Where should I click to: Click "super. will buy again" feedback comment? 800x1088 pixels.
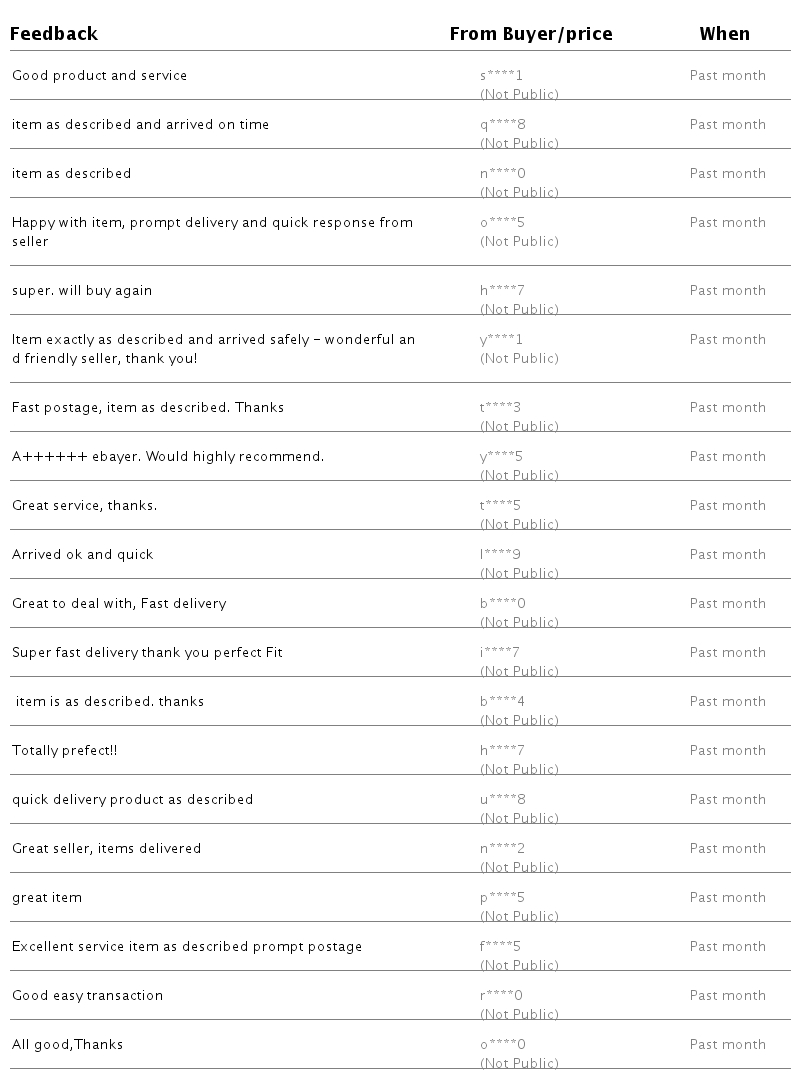82,291
